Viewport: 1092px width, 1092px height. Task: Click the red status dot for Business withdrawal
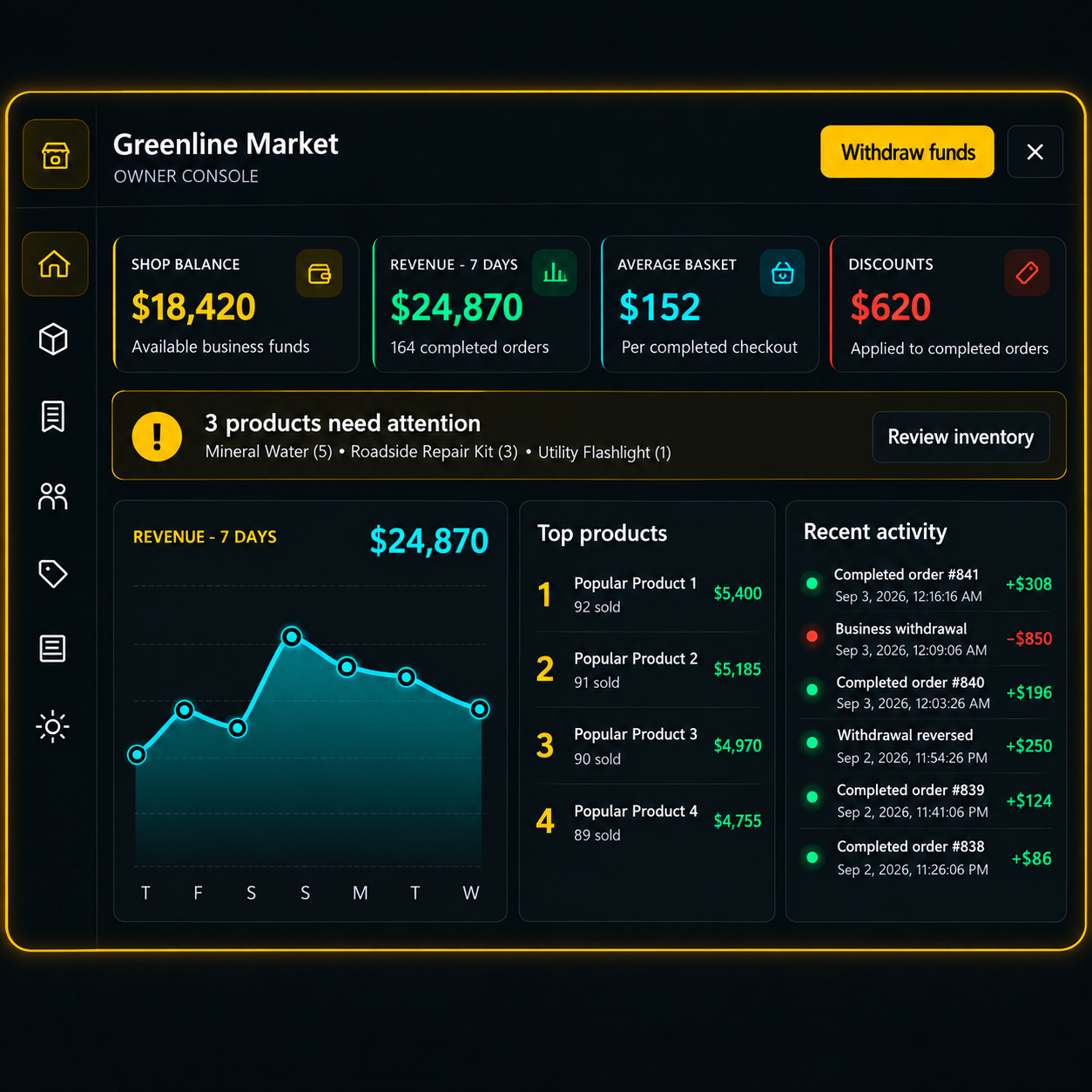812,637
